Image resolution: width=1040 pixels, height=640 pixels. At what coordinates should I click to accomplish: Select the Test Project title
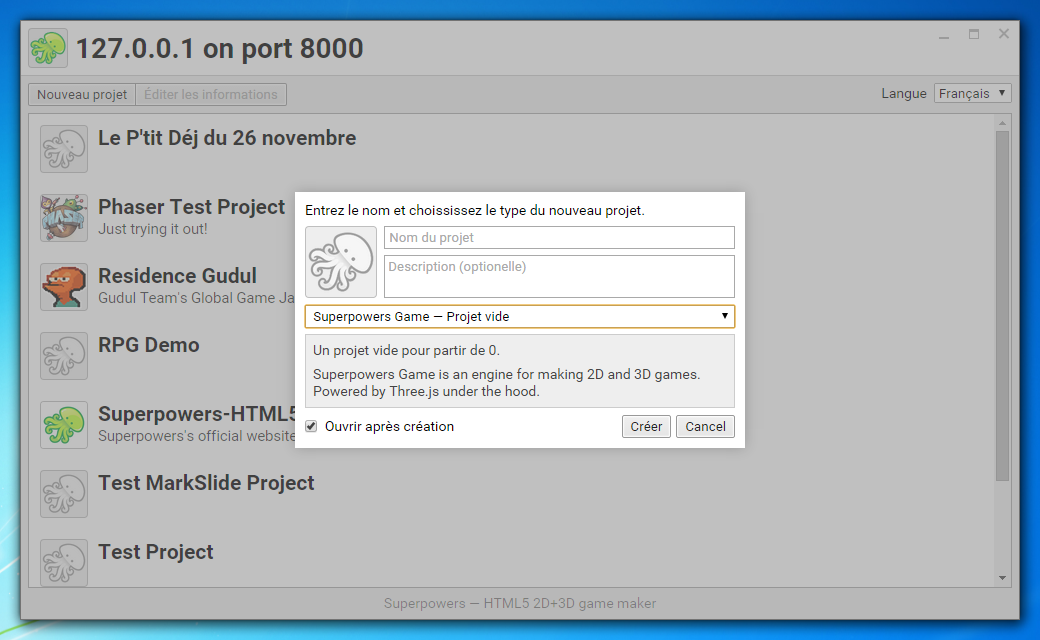156,552
